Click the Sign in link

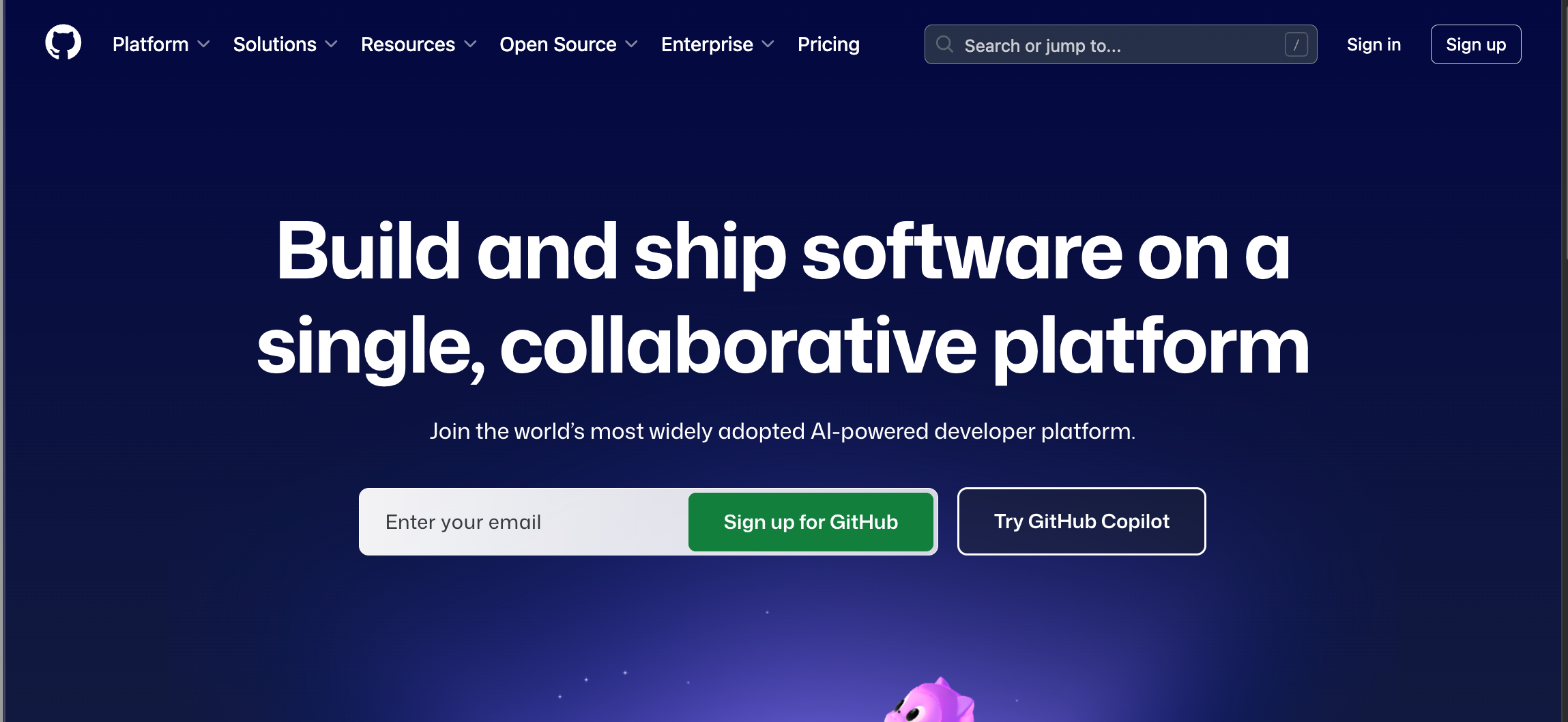pos(1374,44)
